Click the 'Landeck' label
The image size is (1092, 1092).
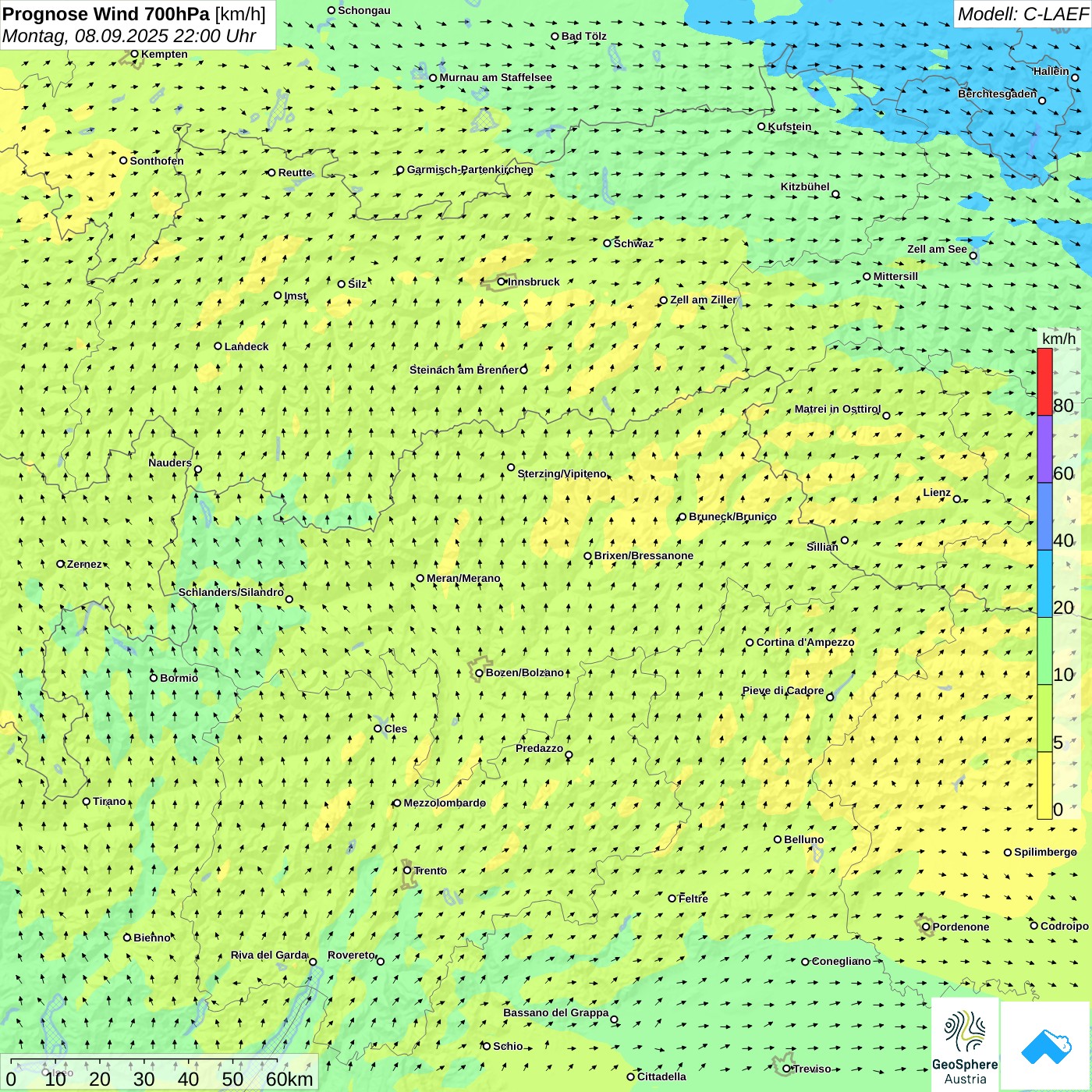click(x=246, y=346)
